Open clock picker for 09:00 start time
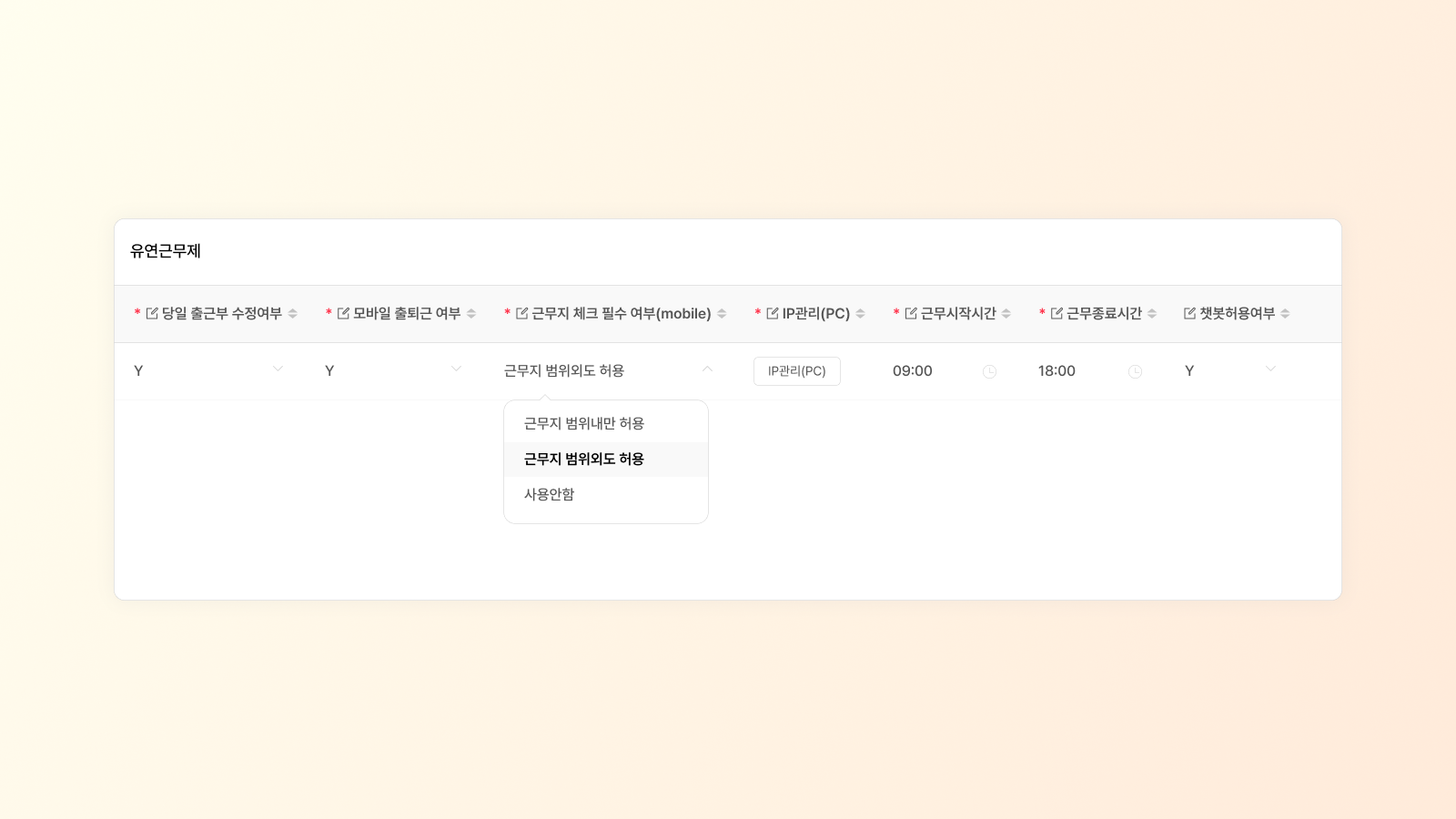This screenshot has height=819, width=1456. tap(989, 371)
